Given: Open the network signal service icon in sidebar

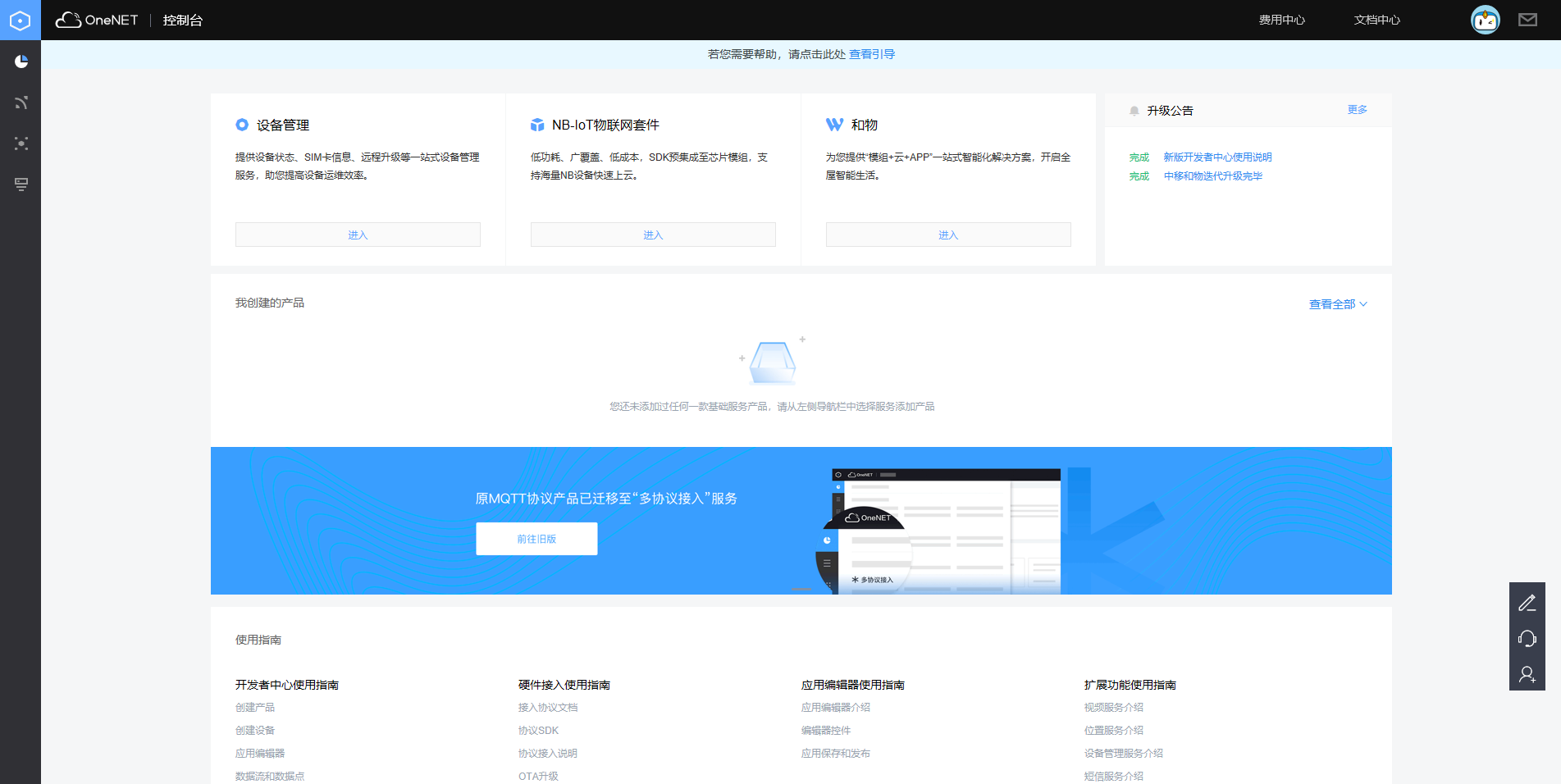Looking at the screenshot, I should click(21, 103).
